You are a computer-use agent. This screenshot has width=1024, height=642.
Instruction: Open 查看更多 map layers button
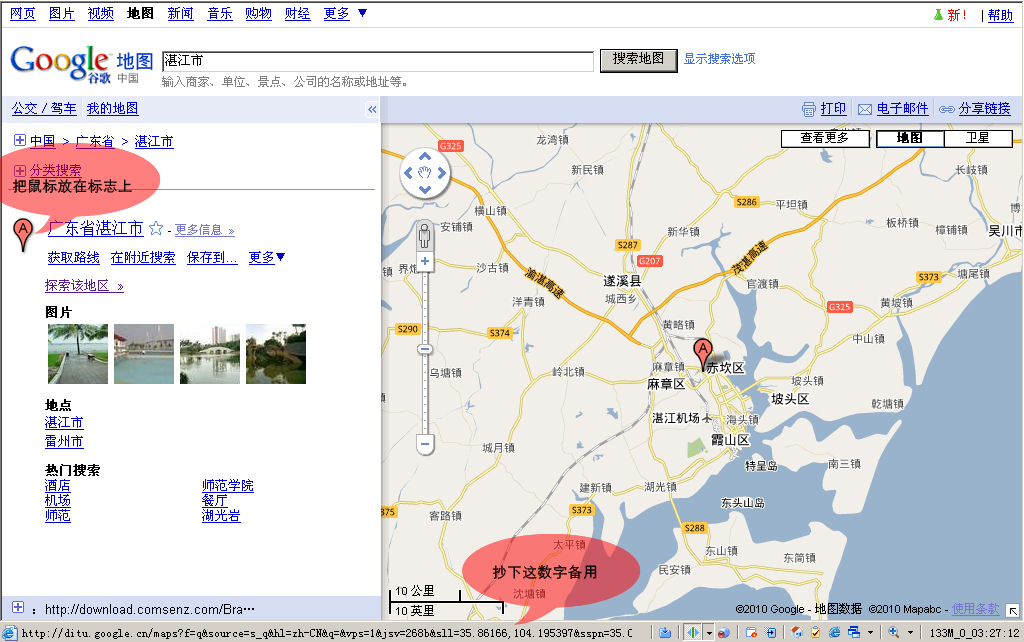[825, 138]
